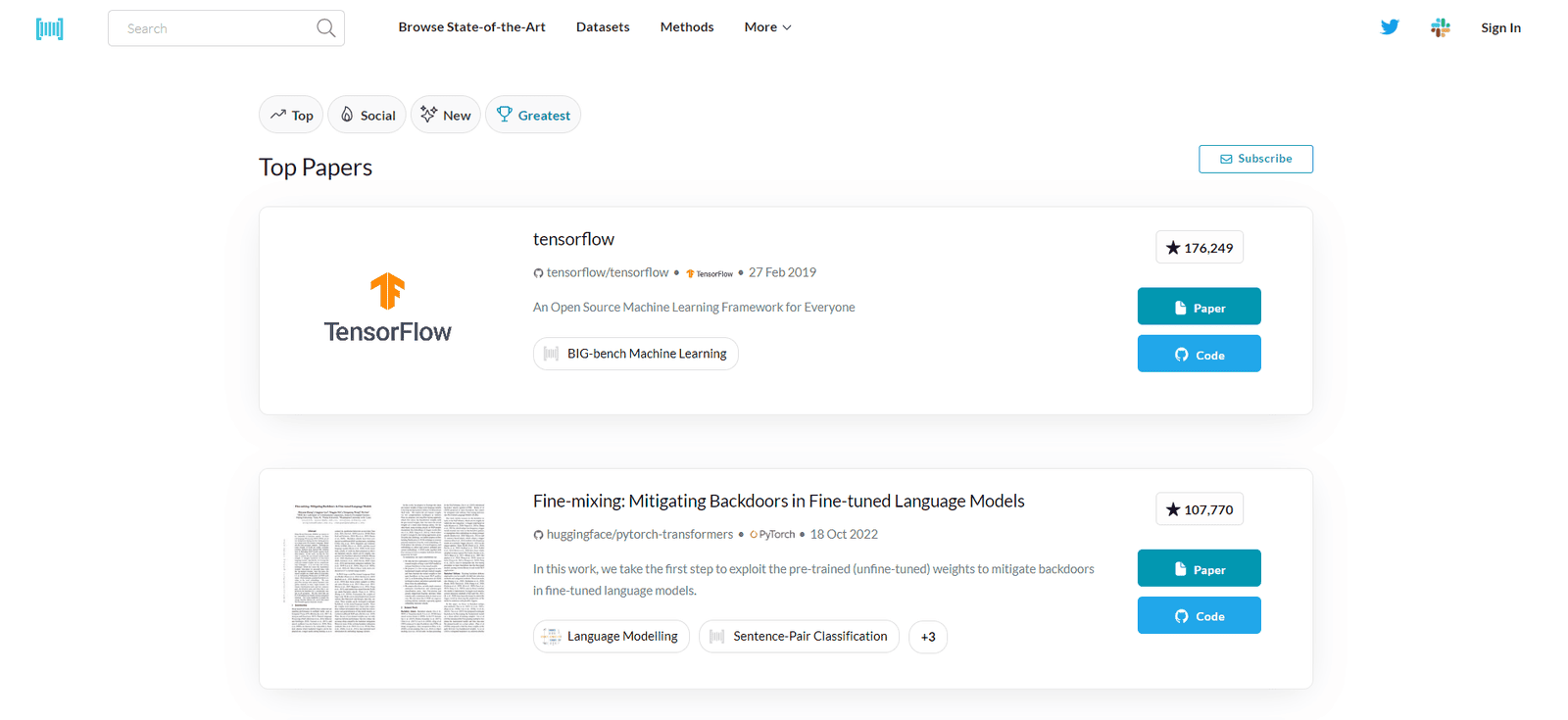Select the Social papers filter tab
Screen dimensions: 1568x720
[x=367, y=115]
